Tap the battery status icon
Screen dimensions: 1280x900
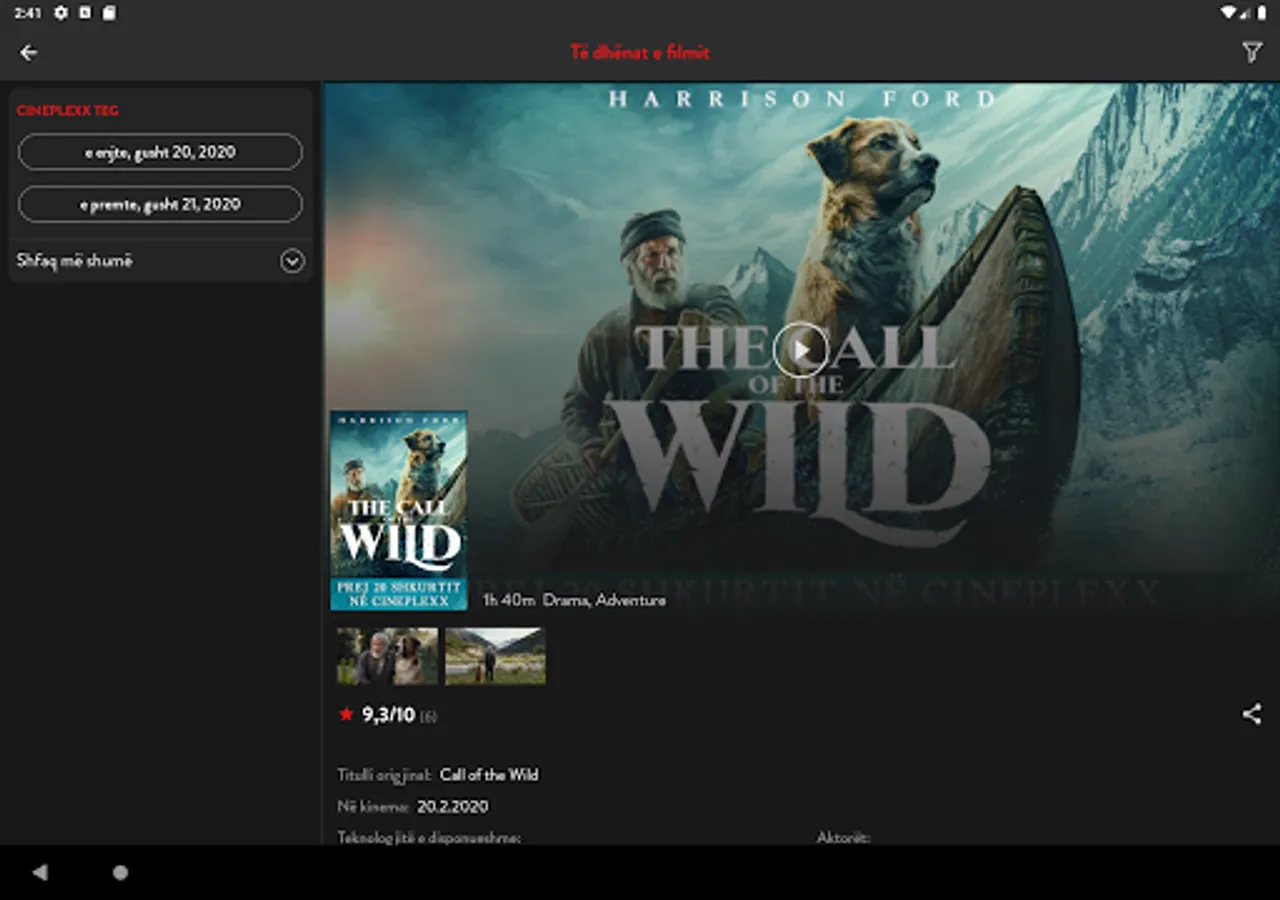(x=1262, y=13)
